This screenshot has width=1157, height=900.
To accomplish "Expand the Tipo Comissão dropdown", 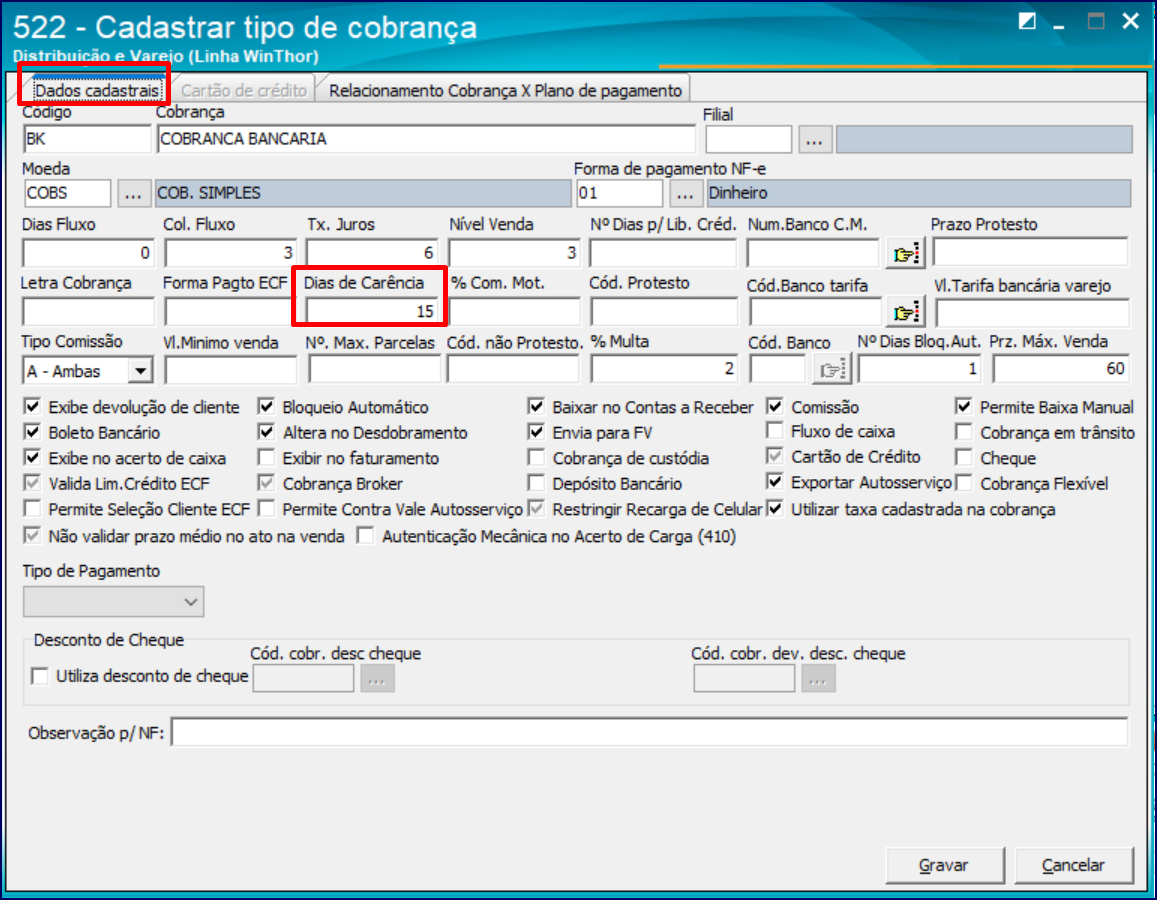I will click(140, 370).
